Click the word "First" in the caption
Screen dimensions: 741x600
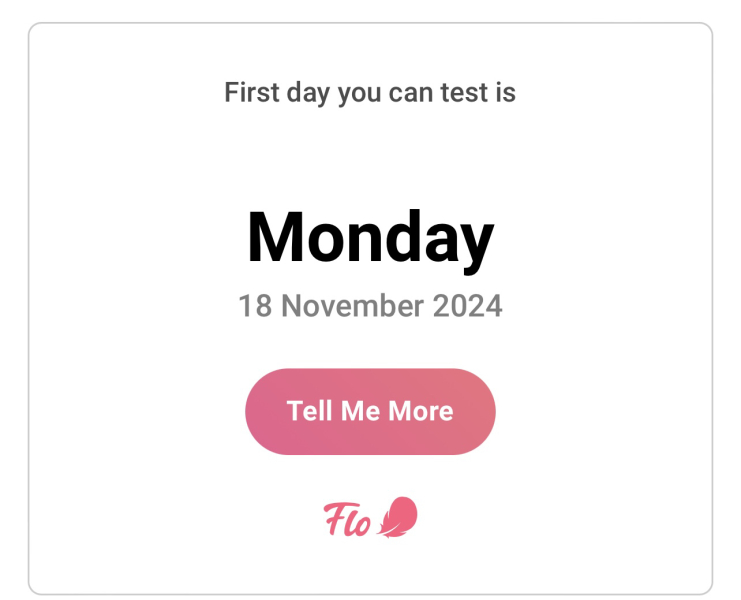coord(250,93)
